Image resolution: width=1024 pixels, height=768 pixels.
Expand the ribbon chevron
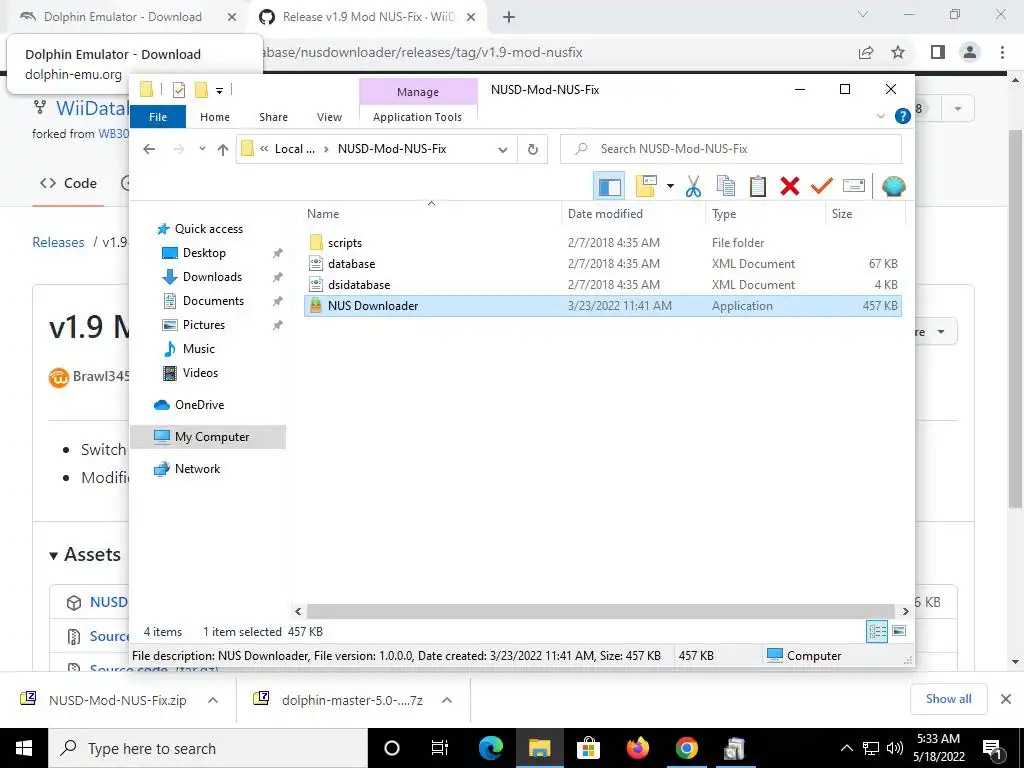[880, 116]
